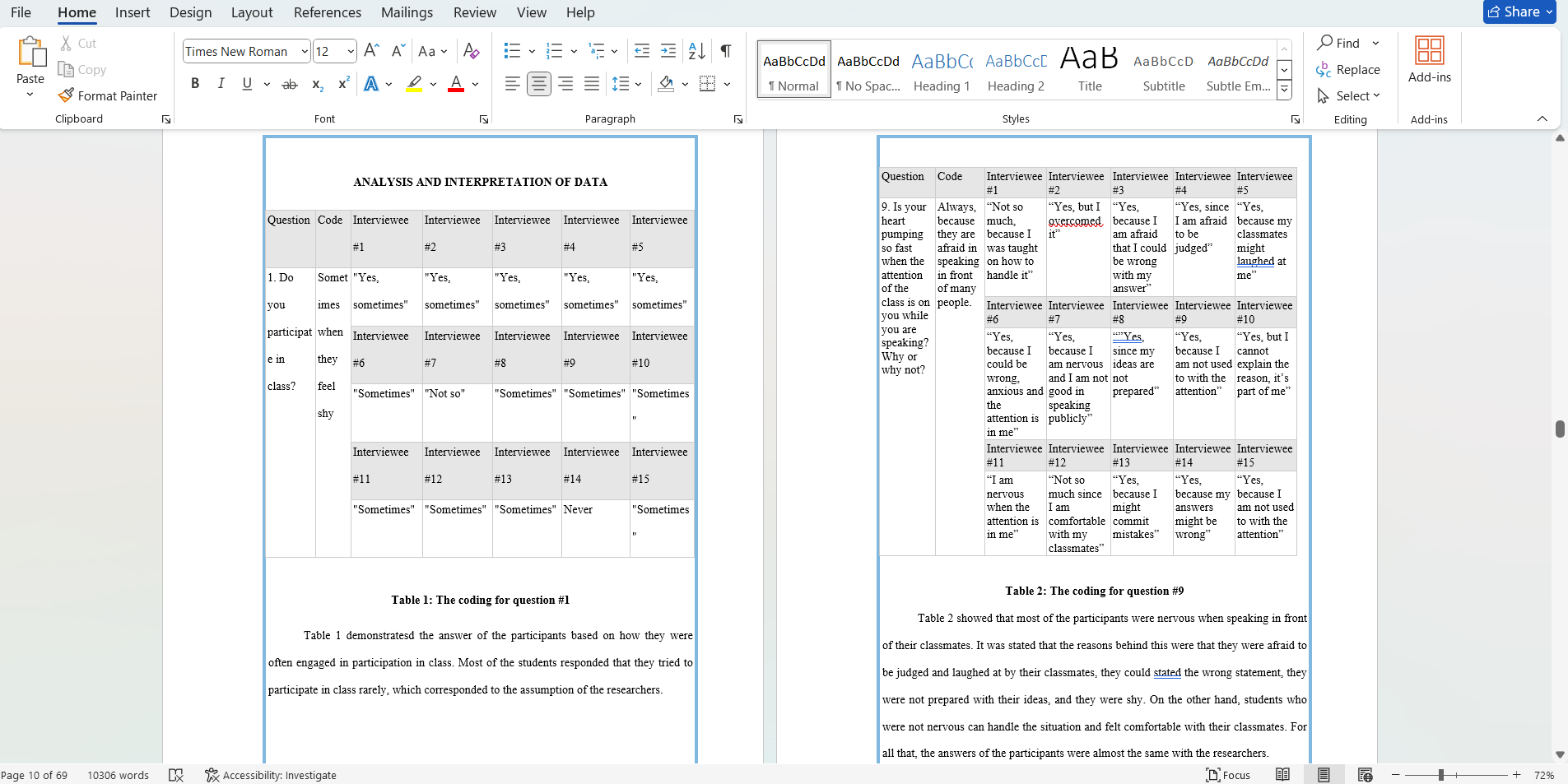Toggle Italic formatting
This screenshot has width=1568, height=784.
[221, 84]
